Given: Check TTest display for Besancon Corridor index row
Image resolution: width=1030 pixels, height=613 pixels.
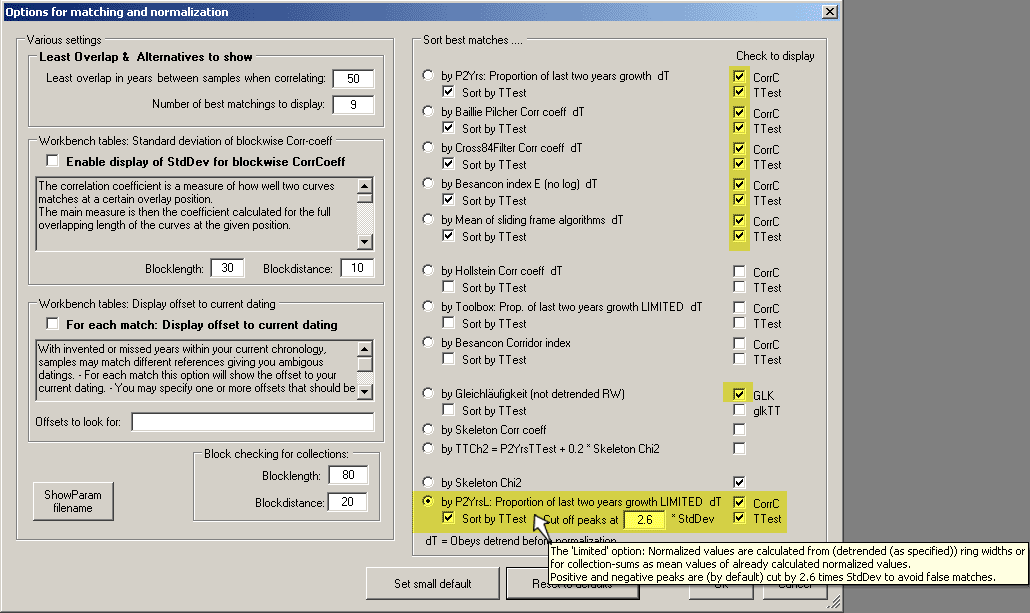Looking at the screenshot, I should click(x=740, y=359).
